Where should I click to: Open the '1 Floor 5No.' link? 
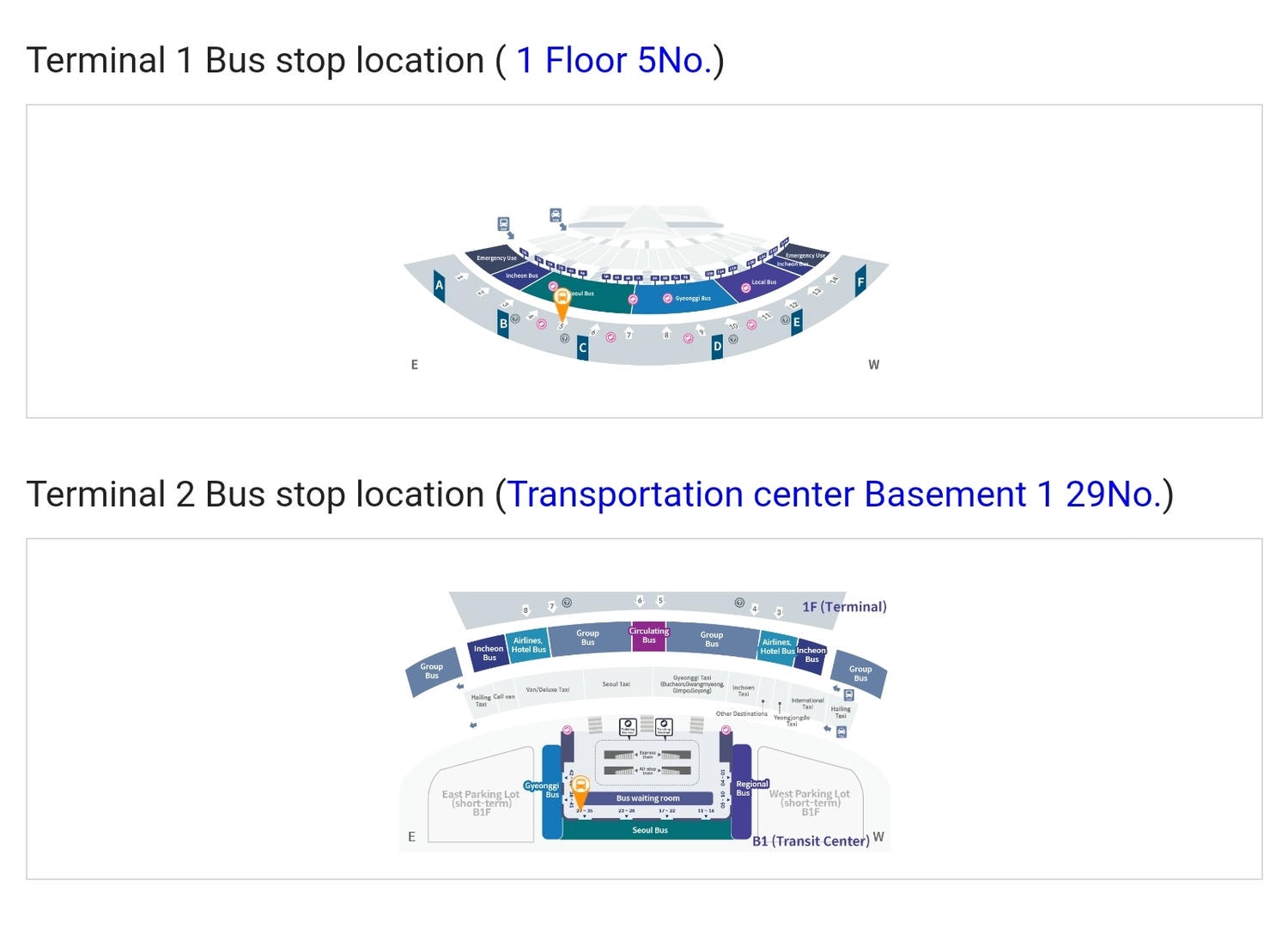pyautogui.click(x=614, y=61)
